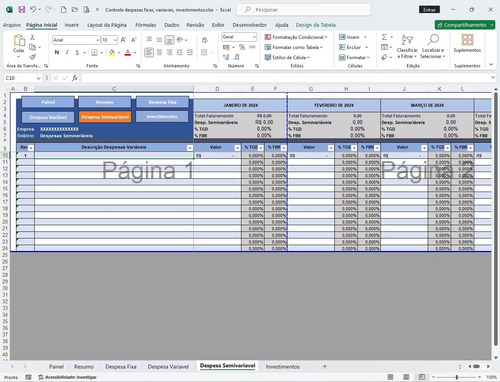Viewport: 500px width, 382px height.
Task: Toggle wrap text icon
Action: (205, 40)
